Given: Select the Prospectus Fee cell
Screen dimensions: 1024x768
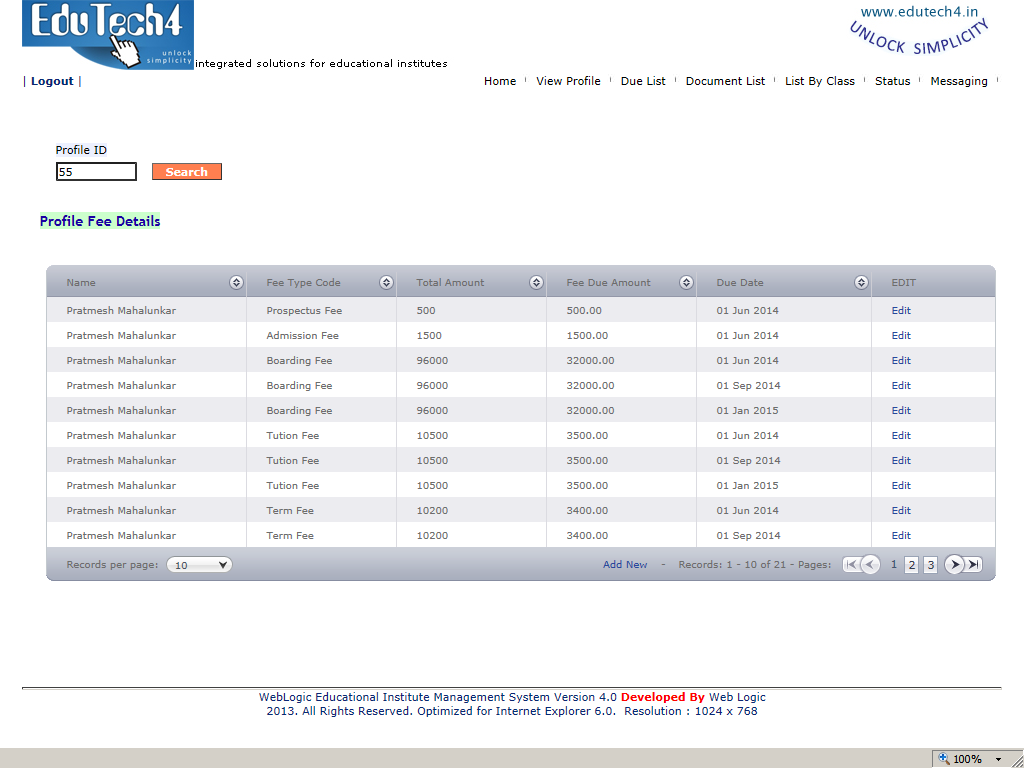Looking at the screenshot, I should [x=304, y=310].
